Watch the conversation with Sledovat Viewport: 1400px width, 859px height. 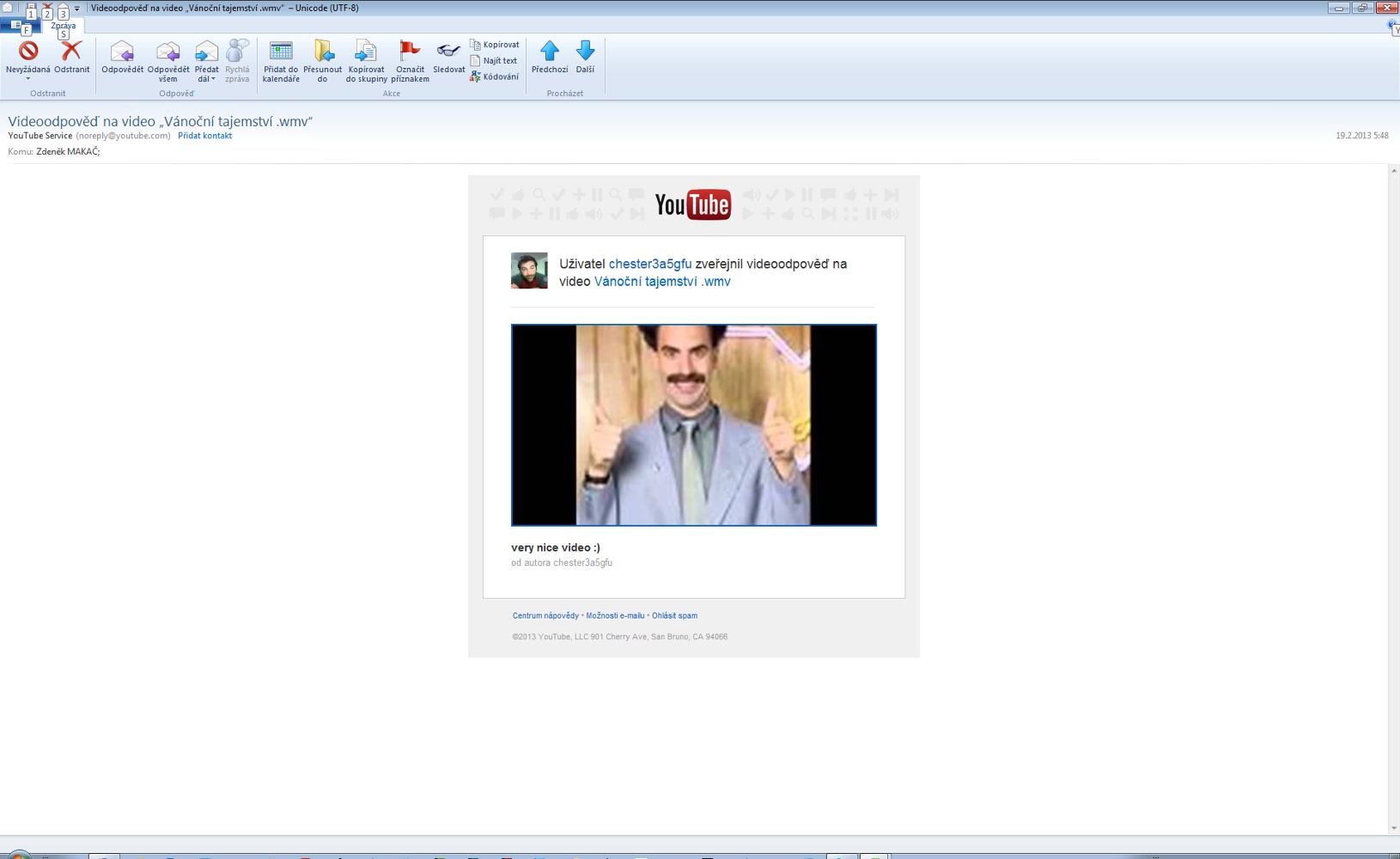(x=448, y=57)
